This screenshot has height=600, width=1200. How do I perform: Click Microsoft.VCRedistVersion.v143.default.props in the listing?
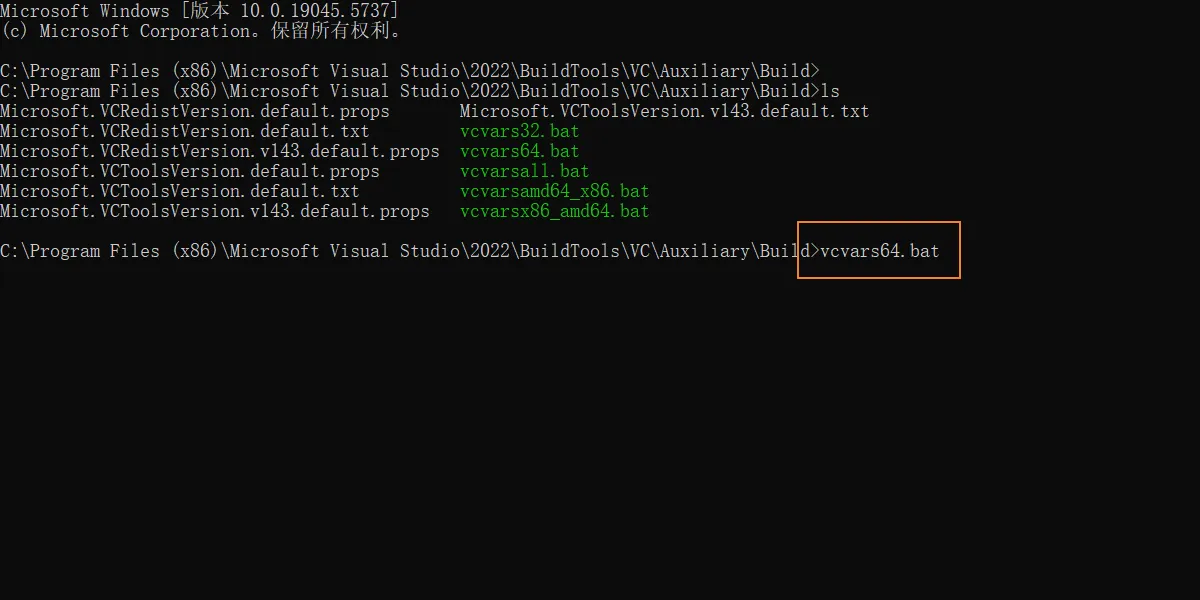pyautogui.click(x=220, y=151)
